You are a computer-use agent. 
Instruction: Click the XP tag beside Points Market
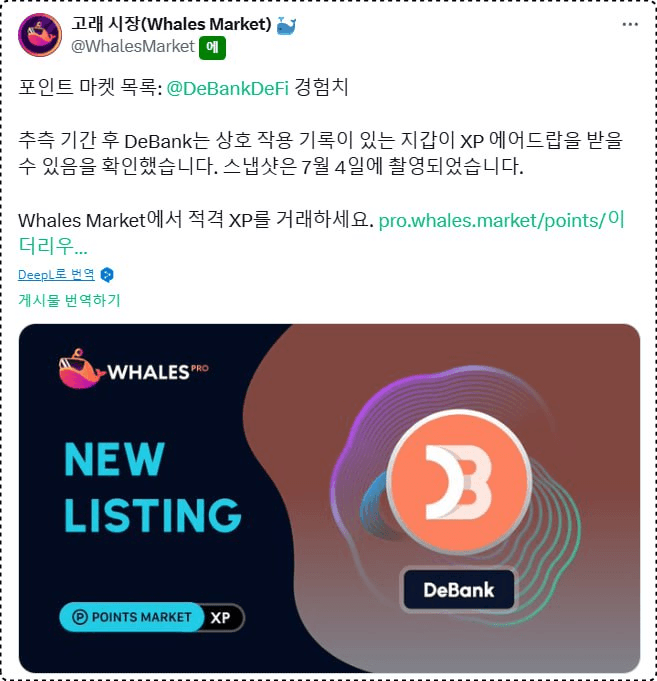point(221,617)
